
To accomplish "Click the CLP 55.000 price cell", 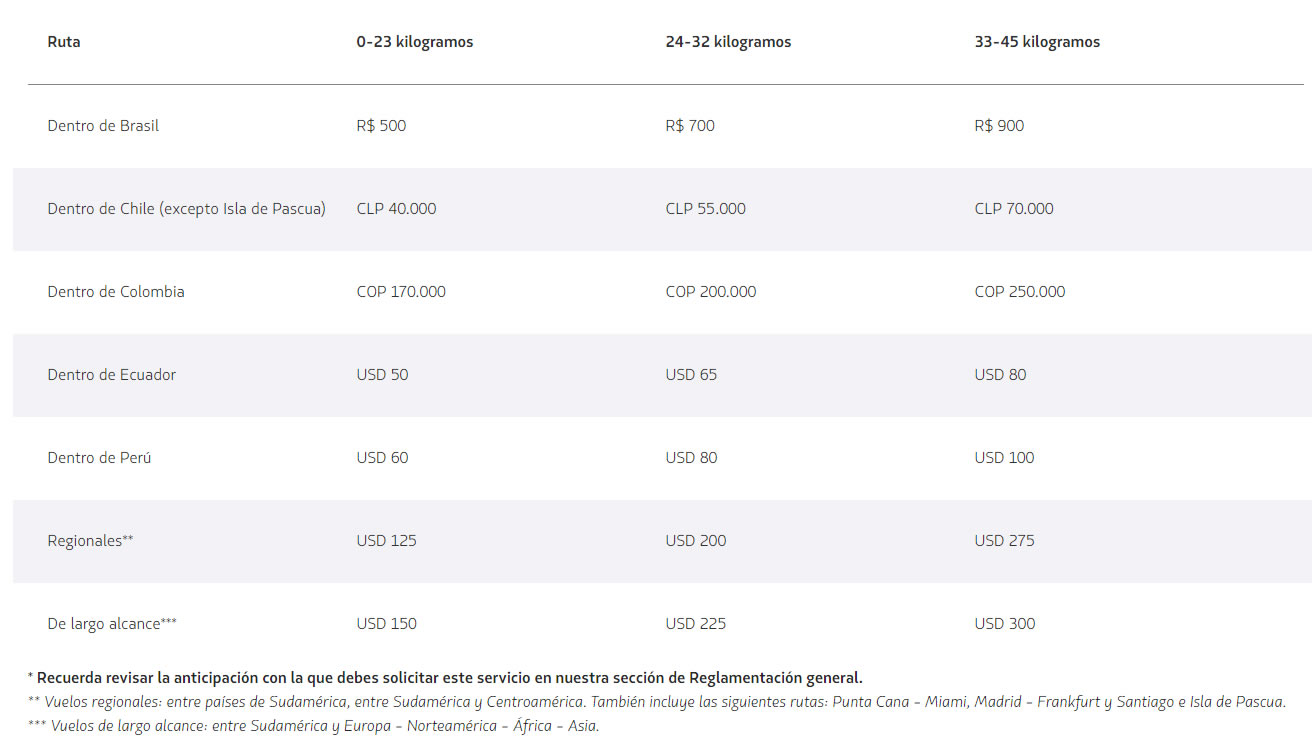I will coord(705,209).
